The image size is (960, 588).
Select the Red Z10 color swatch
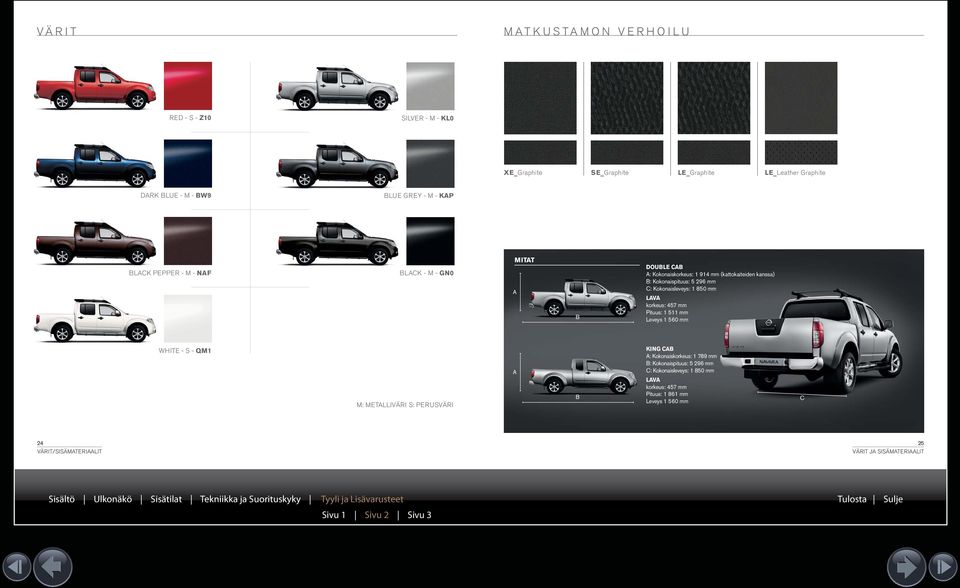click(188, 86)
